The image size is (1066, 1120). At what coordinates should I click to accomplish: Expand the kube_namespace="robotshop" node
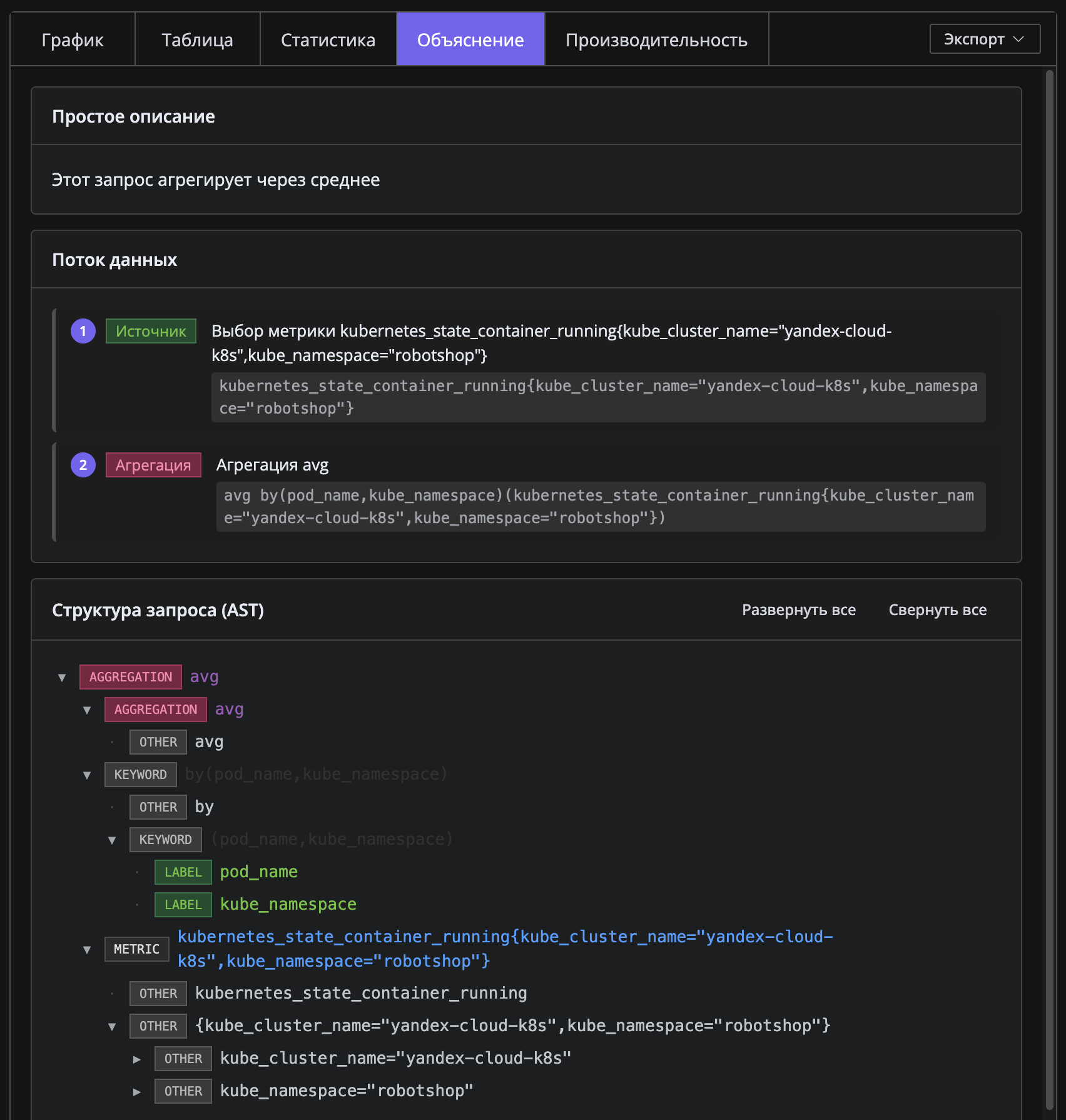pos(137,1092)
